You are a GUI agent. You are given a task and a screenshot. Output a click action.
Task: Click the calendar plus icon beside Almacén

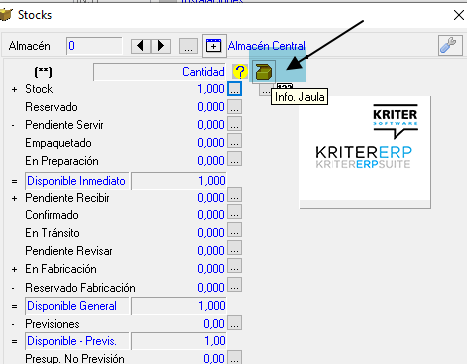coord(214,46)
